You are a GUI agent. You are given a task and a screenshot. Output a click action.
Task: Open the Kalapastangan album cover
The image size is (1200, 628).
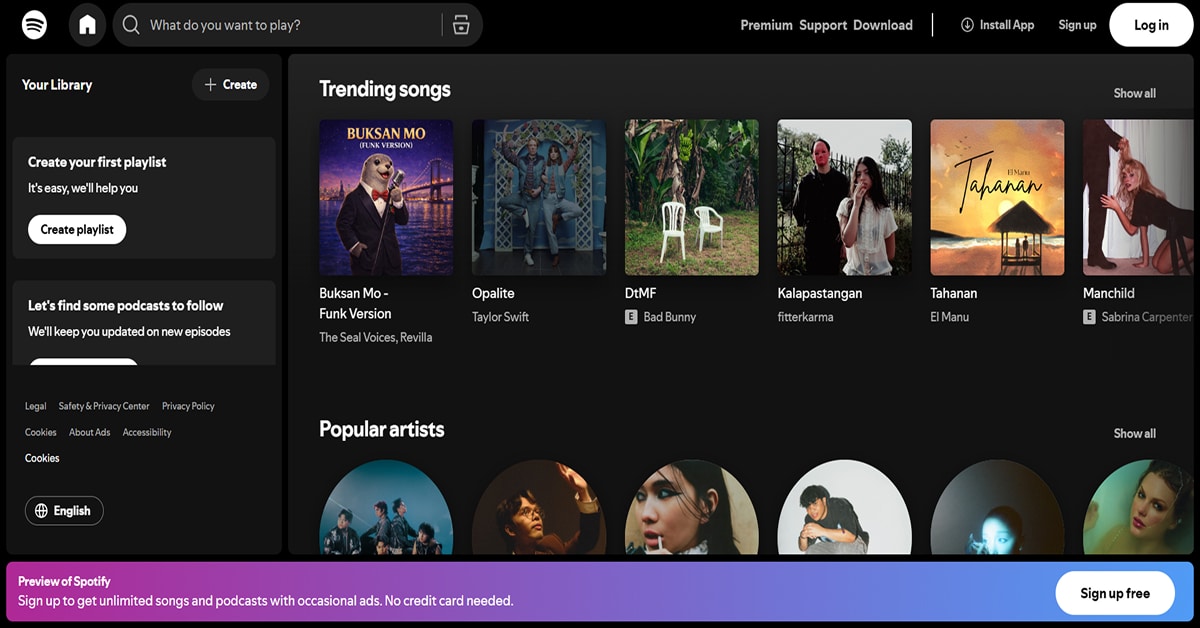click(845, 197)
